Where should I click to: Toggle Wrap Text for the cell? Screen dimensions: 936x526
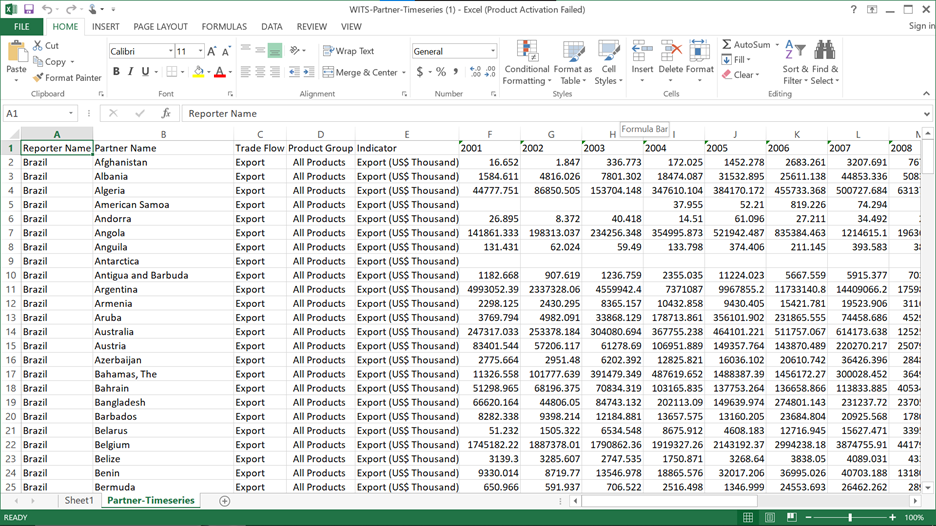(x=348, y=51)
